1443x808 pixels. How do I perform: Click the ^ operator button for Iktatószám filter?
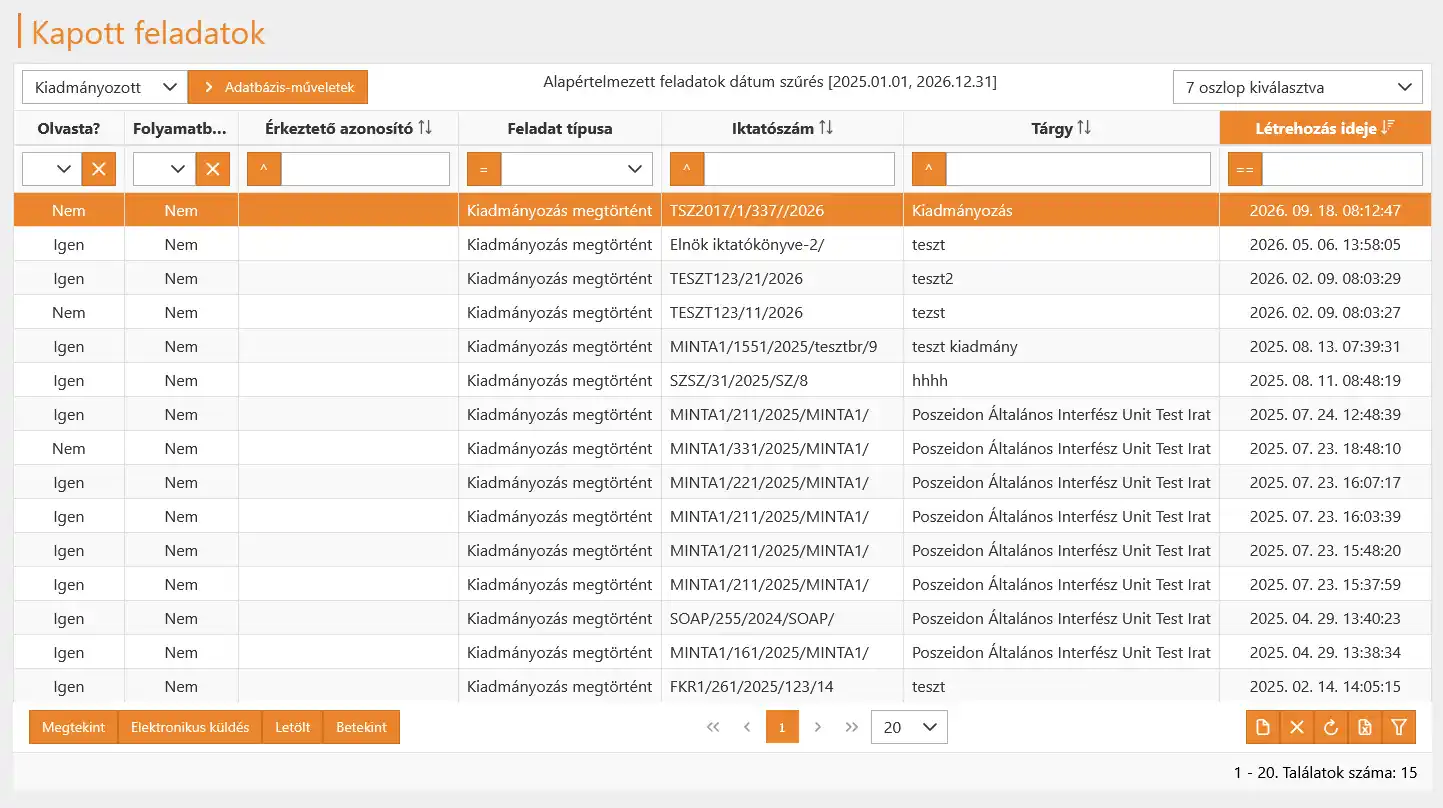coord(687,169)
